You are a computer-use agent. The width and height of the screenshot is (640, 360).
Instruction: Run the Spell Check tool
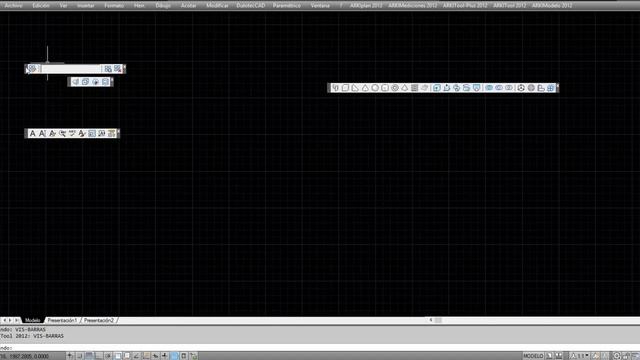point(72,133)
